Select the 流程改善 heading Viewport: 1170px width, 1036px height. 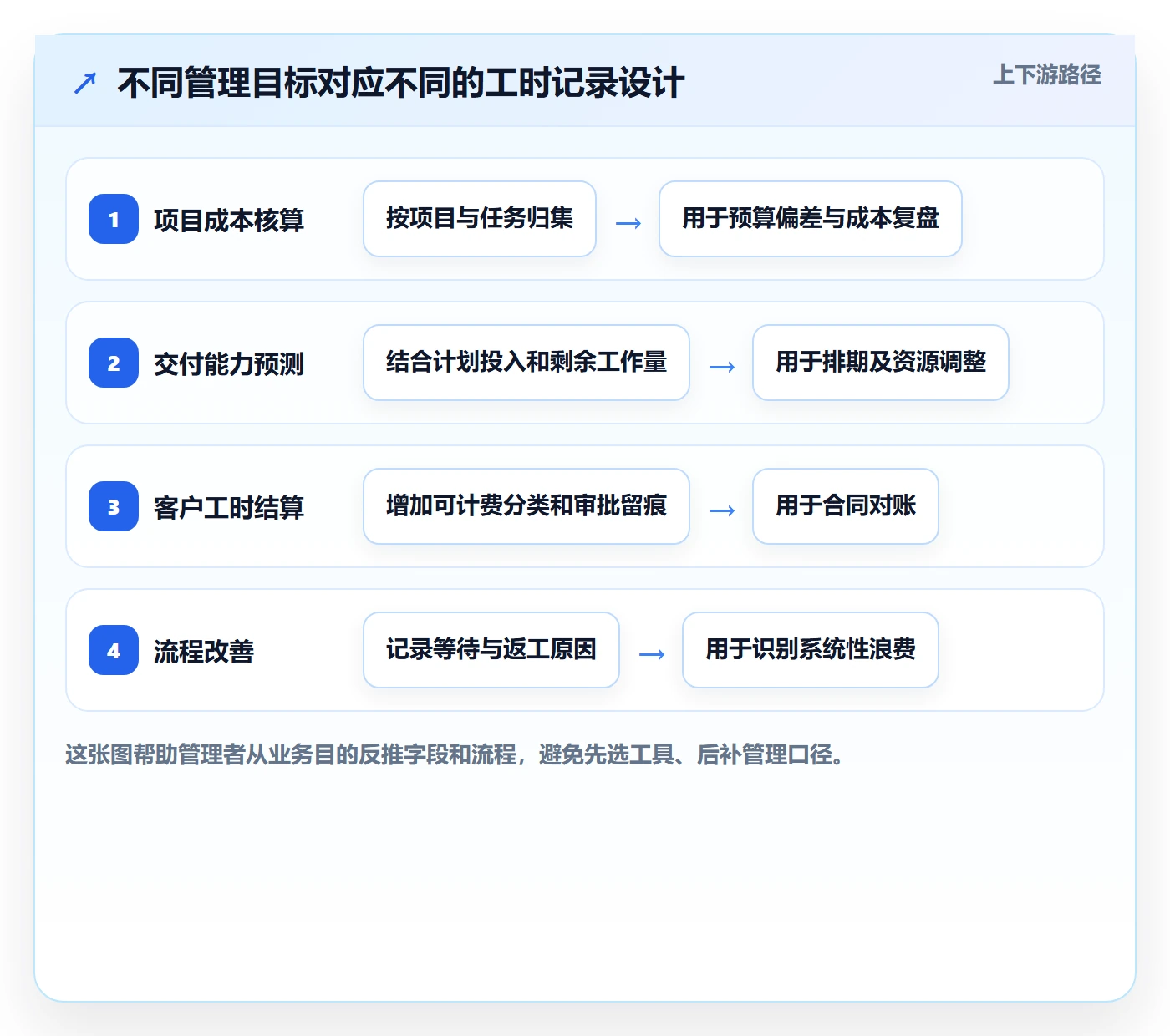(204, 651)
